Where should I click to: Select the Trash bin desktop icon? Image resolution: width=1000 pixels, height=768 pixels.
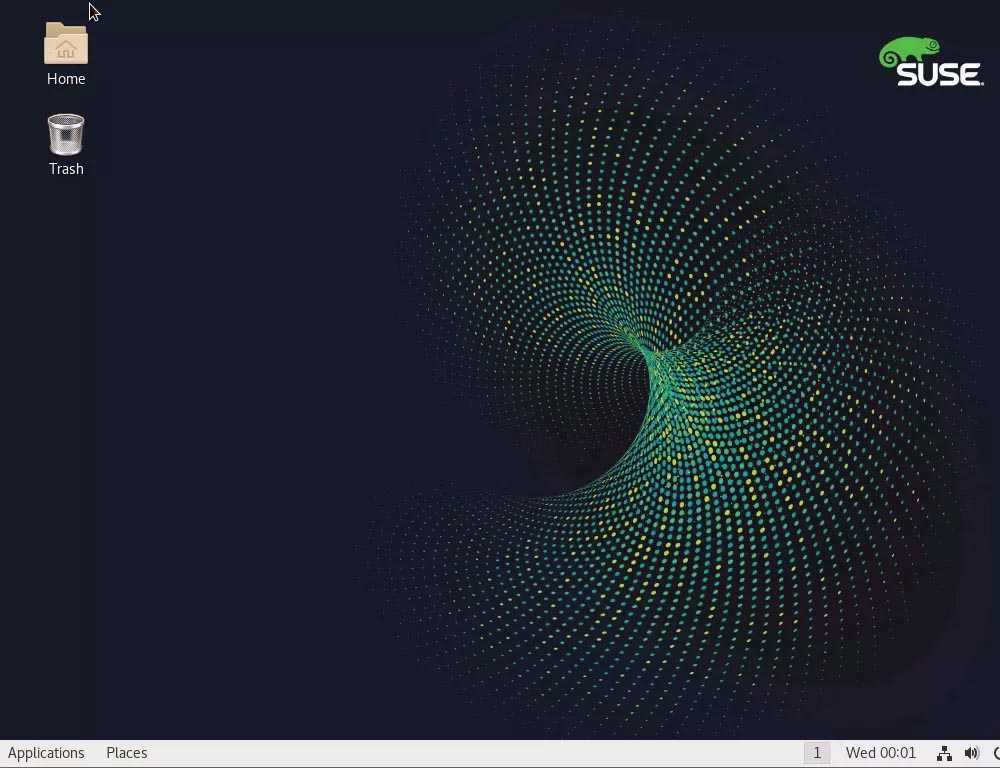click(66, 135)
